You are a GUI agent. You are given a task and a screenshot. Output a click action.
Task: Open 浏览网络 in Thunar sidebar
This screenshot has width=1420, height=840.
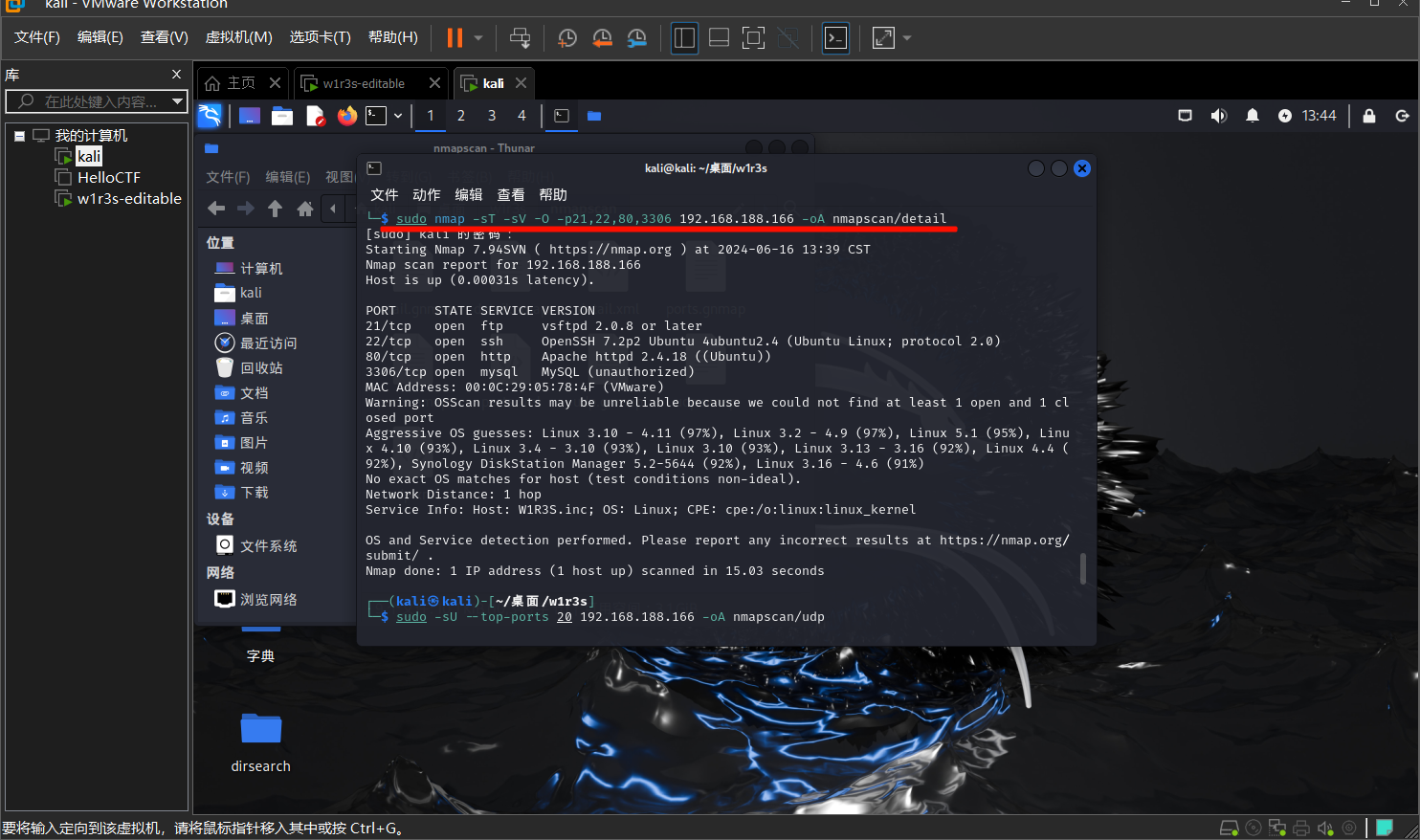pos(255,599)
